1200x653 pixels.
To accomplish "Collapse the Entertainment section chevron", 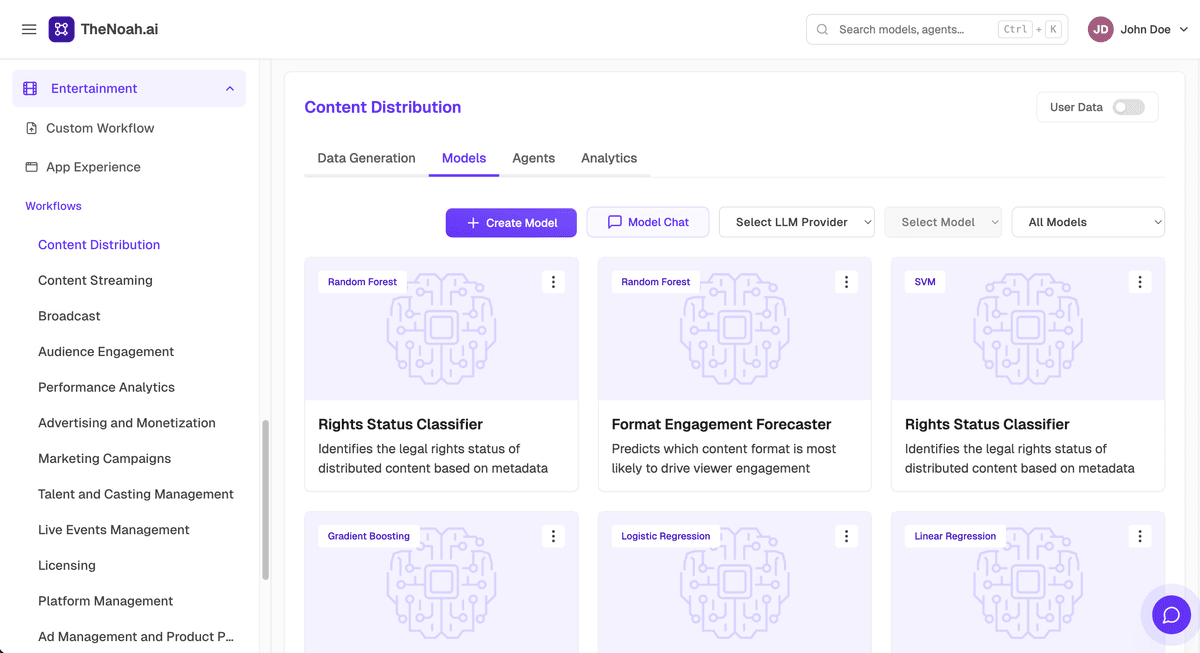I will 230,89.
